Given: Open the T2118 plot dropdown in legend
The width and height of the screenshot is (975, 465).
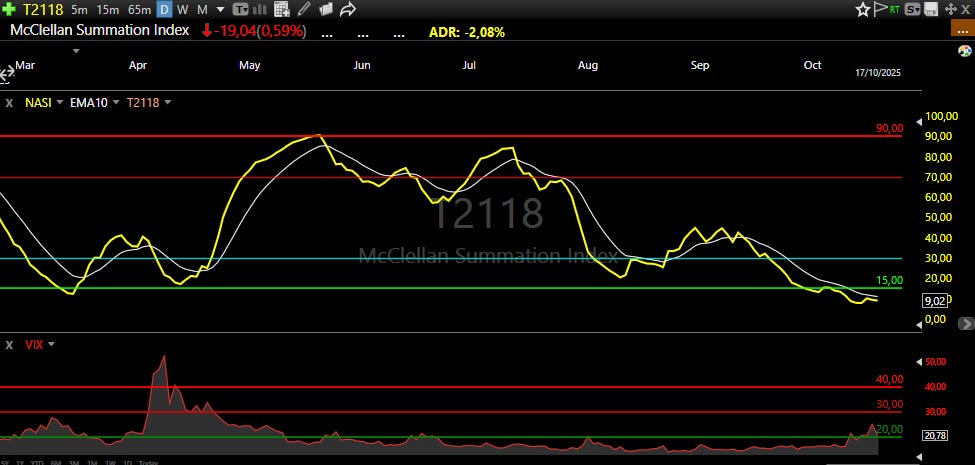Looking at the screenshot, I should coord(167,103).
